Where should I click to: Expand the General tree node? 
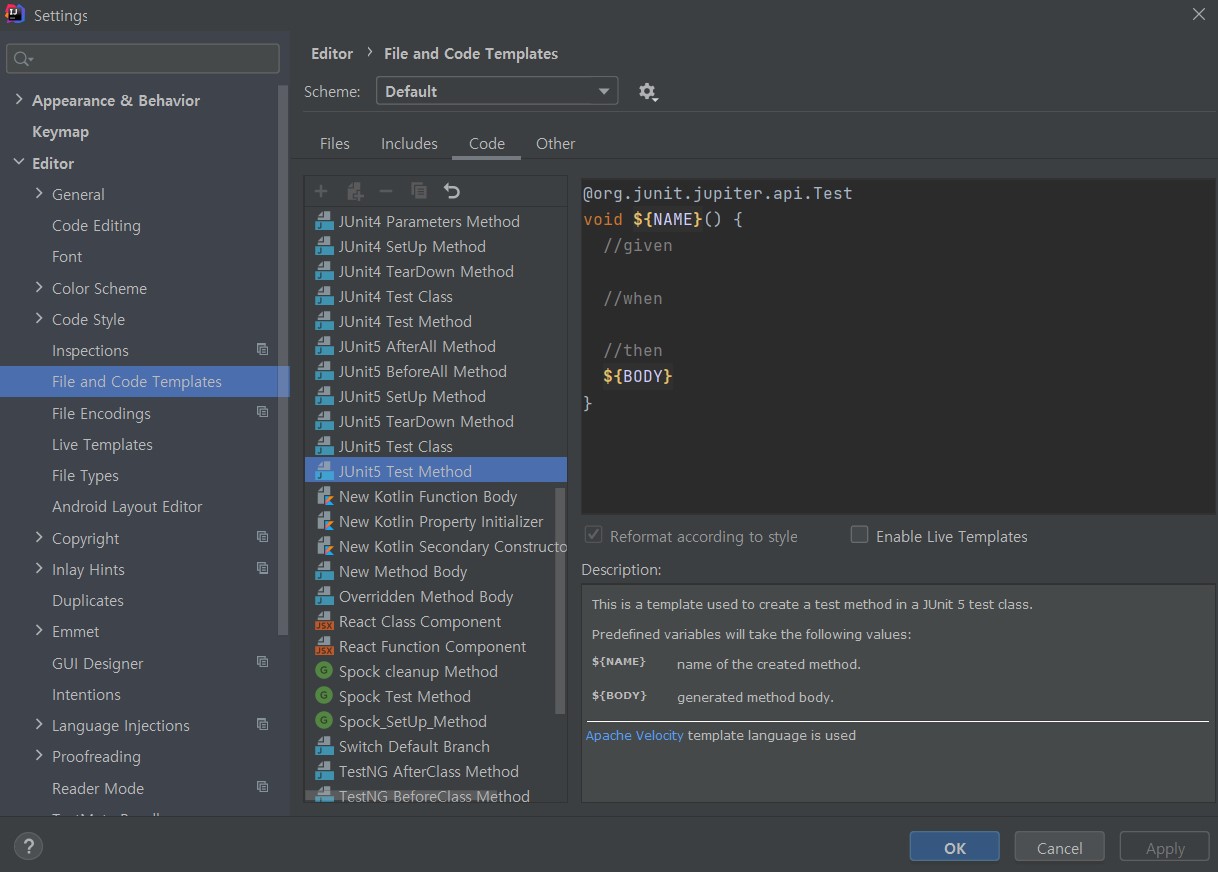pos(39,194)
